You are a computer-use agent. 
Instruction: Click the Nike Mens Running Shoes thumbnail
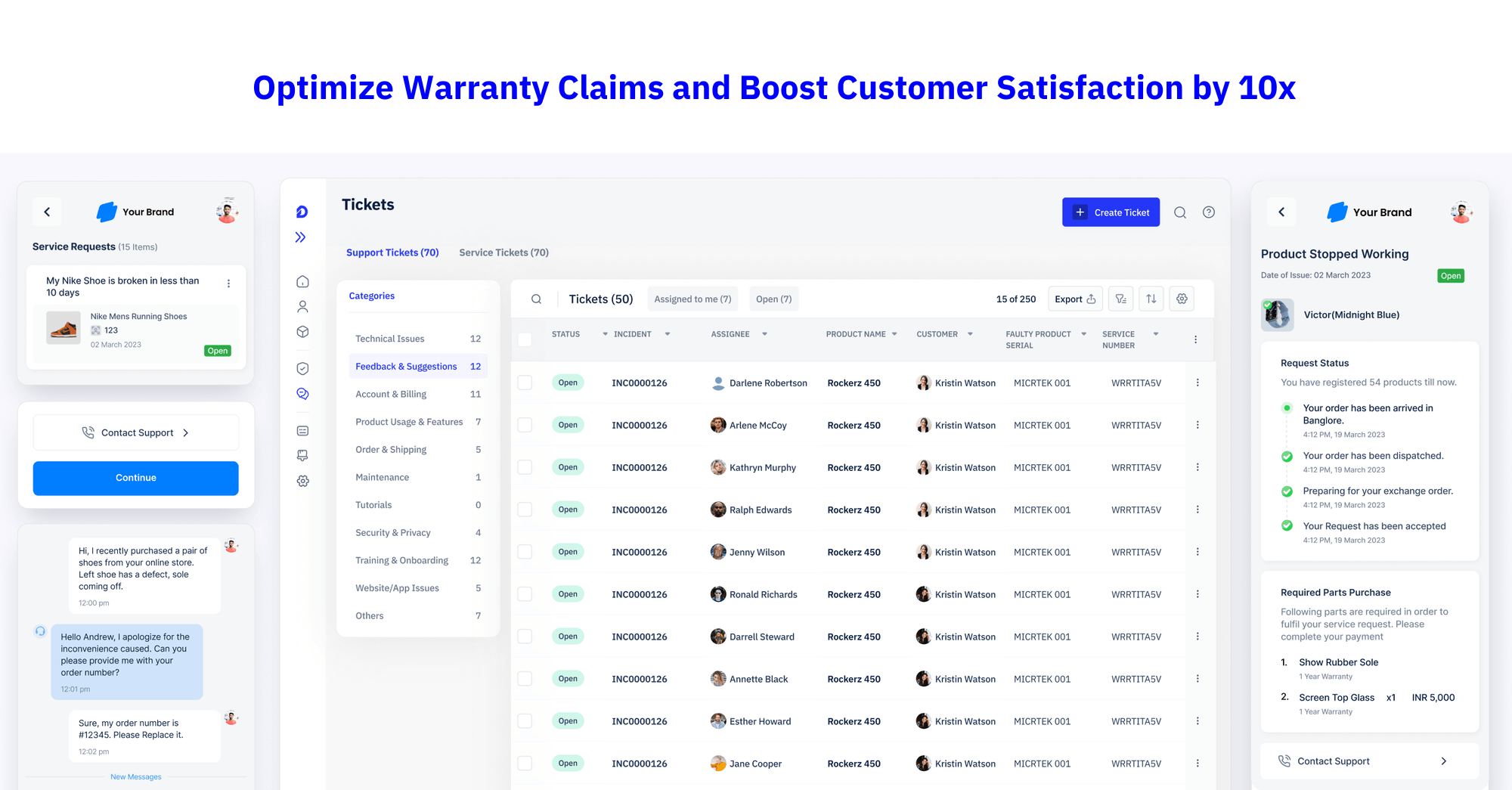(x=63, y=328)
